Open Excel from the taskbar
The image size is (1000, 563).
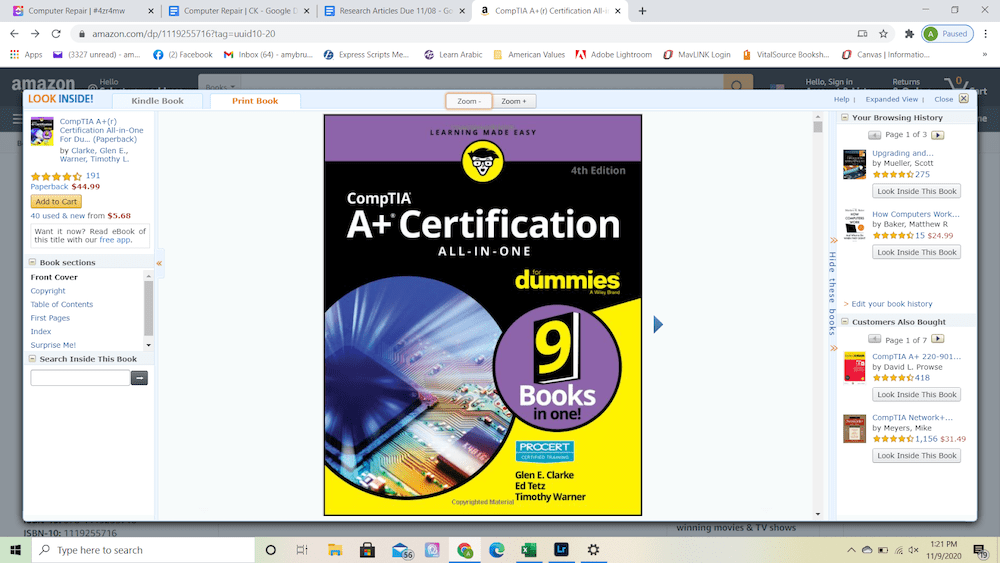coord(529,550)
